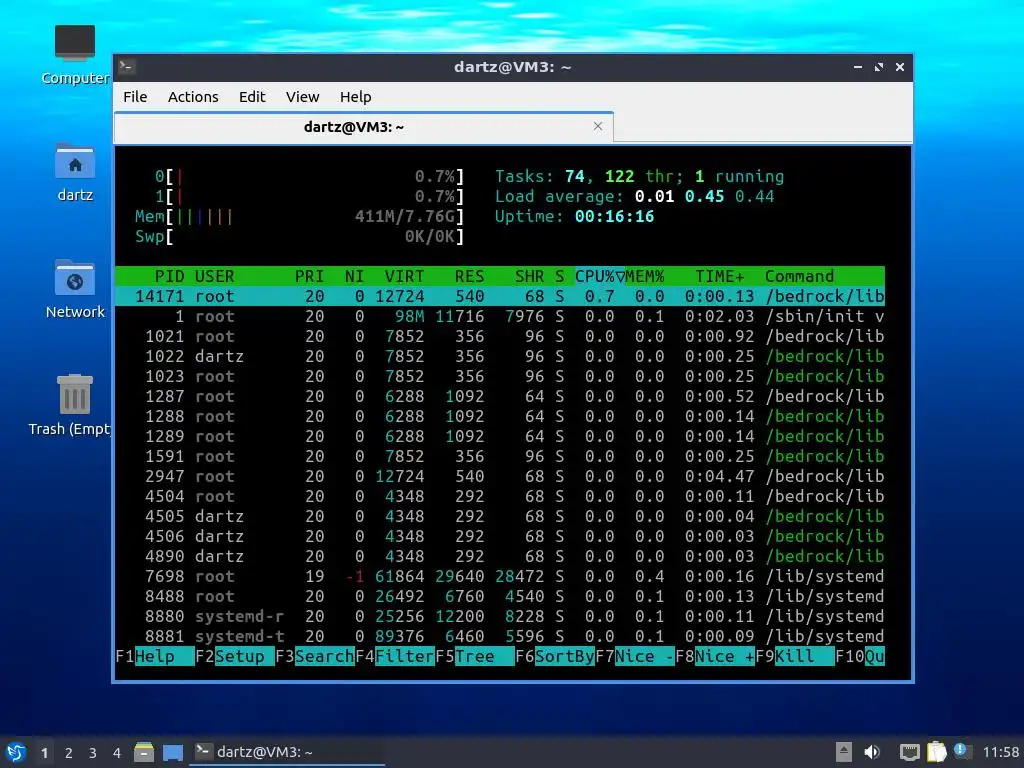Click F10 Quit in htop footer
1024x768 pixels.
(860, 656)
